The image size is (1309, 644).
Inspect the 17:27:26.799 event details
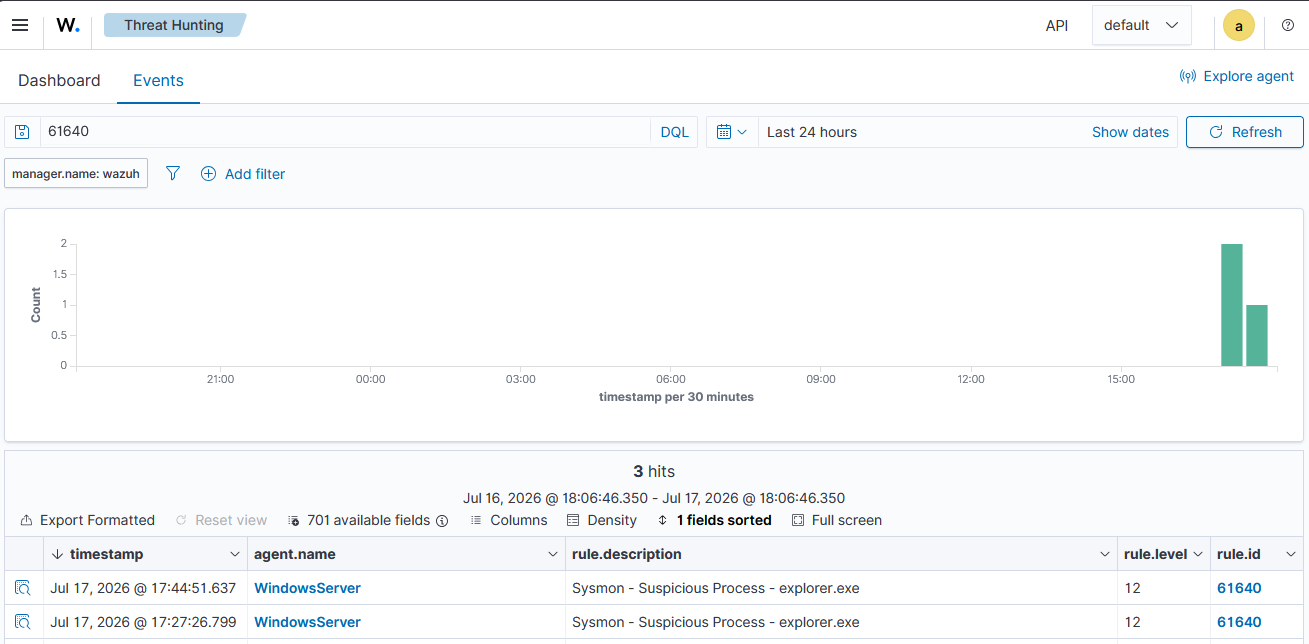(x=23, y=622)
